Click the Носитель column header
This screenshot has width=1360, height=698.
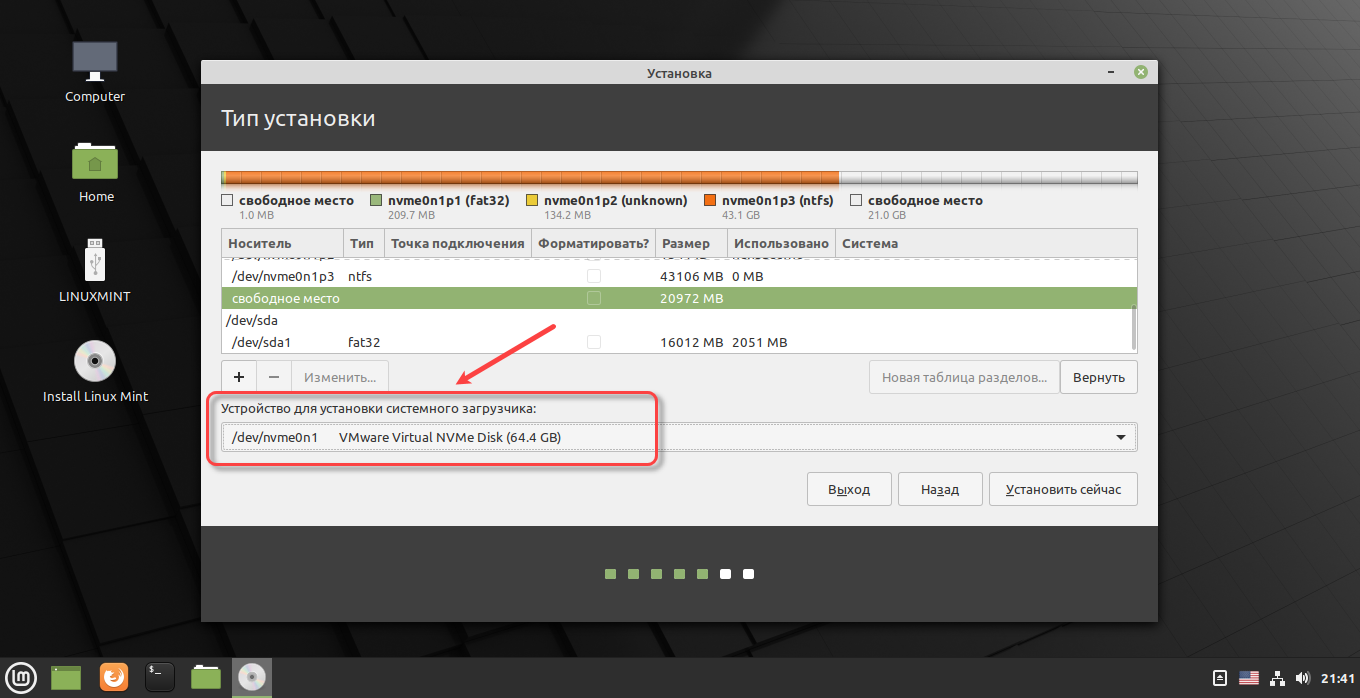[282, 243]
